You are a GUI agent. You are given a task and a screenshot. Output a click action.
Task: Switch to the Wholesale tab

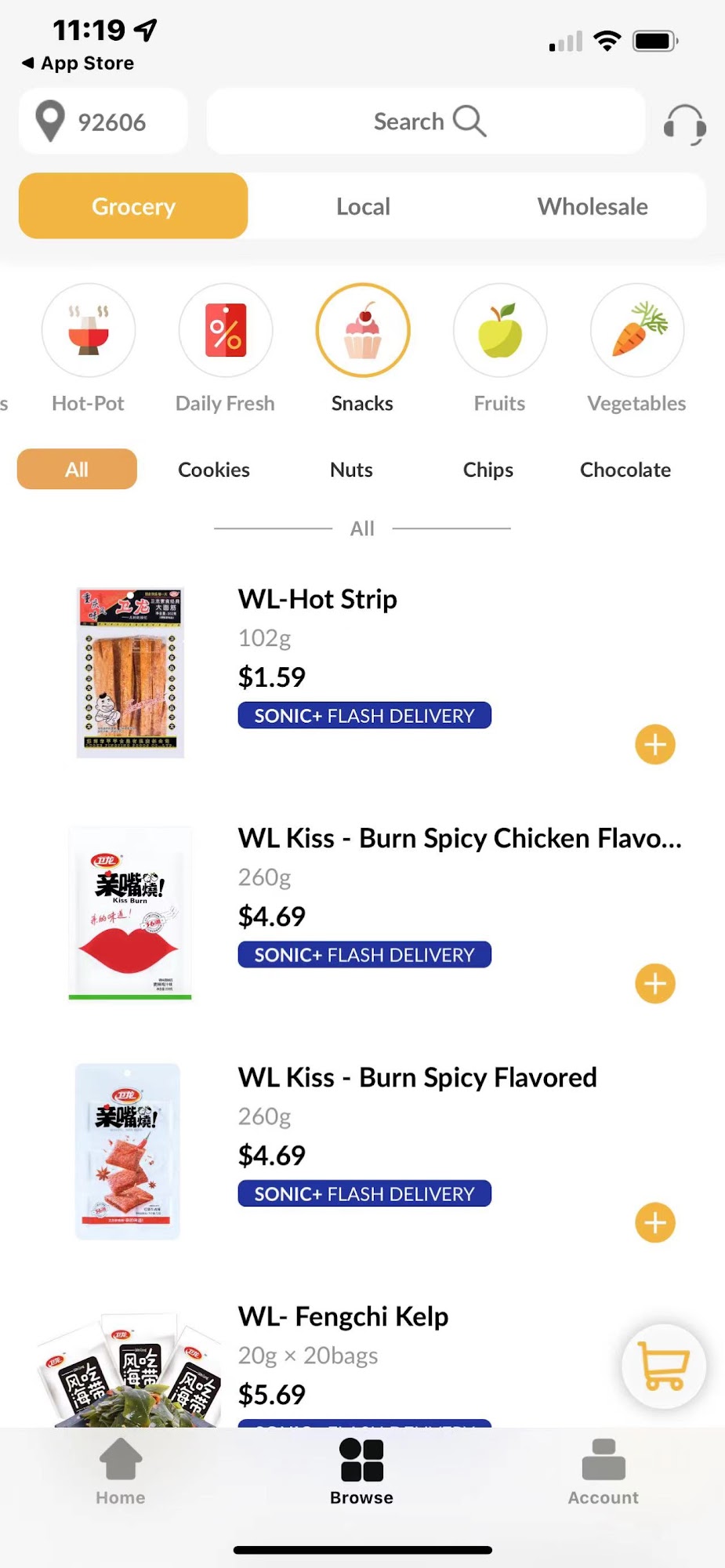593,206
